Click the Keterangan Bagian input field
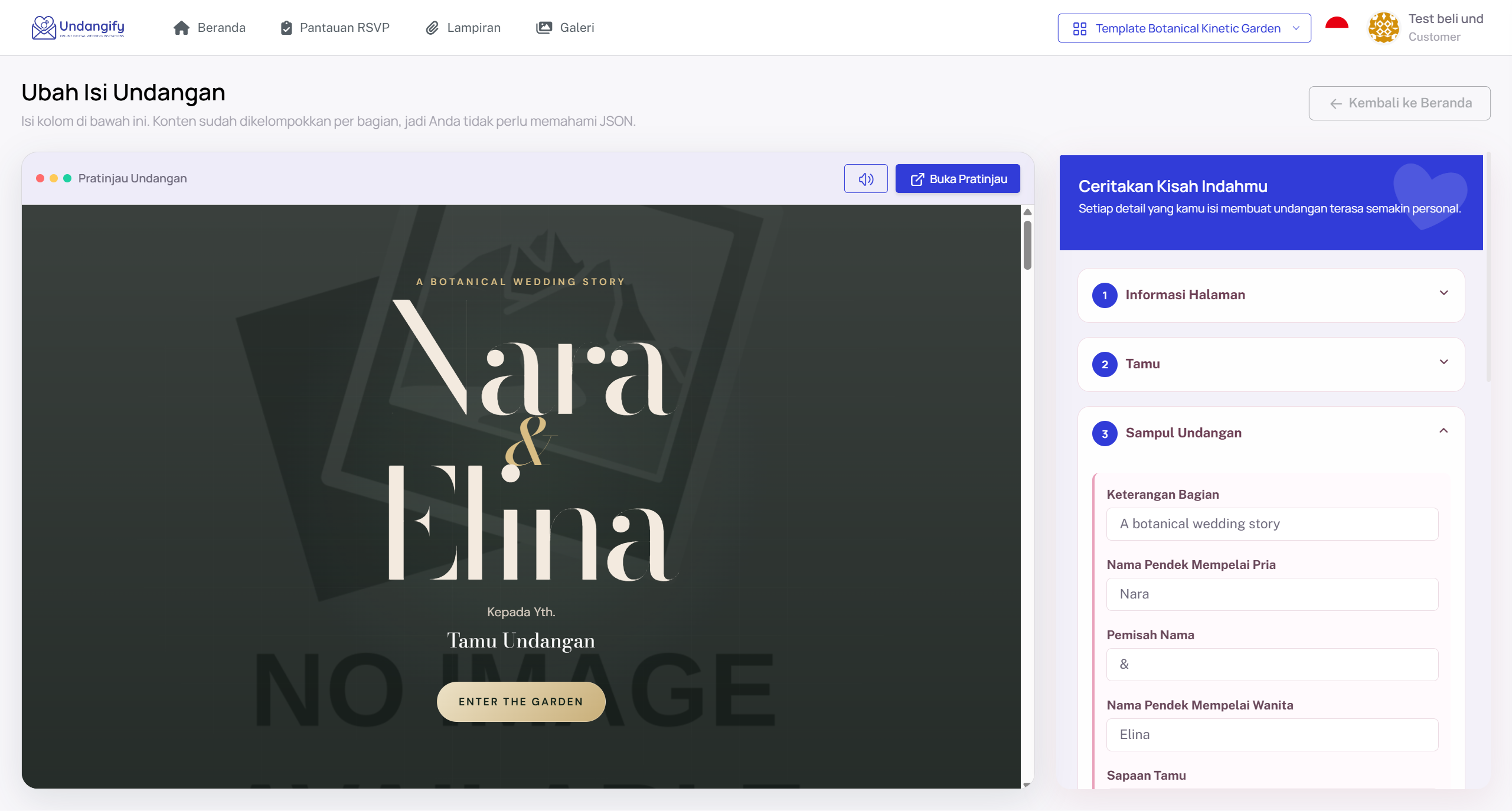1512x811 pixels. (1272, 524)
